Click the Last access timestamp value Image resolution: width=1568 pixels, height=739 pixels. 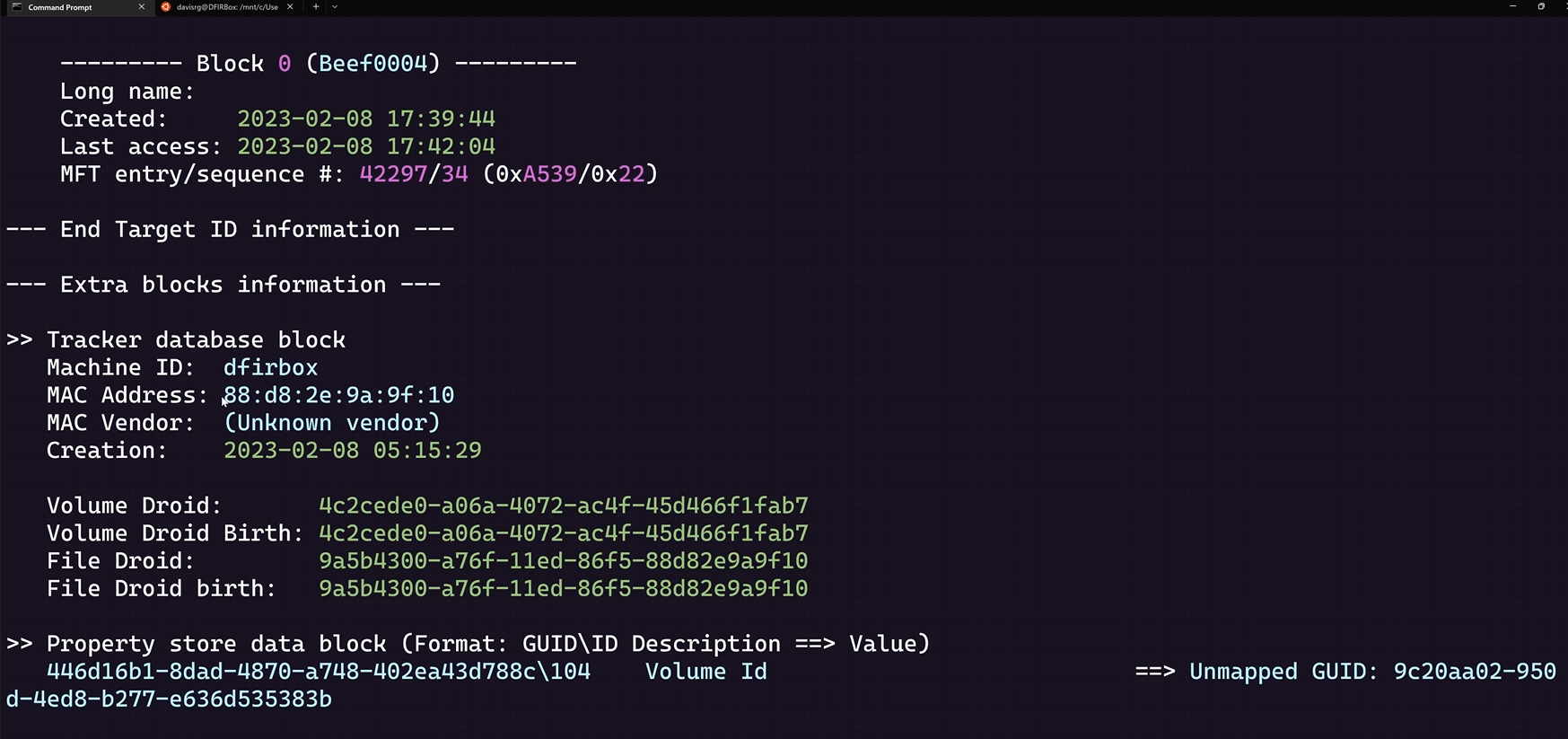click(366, 146)
